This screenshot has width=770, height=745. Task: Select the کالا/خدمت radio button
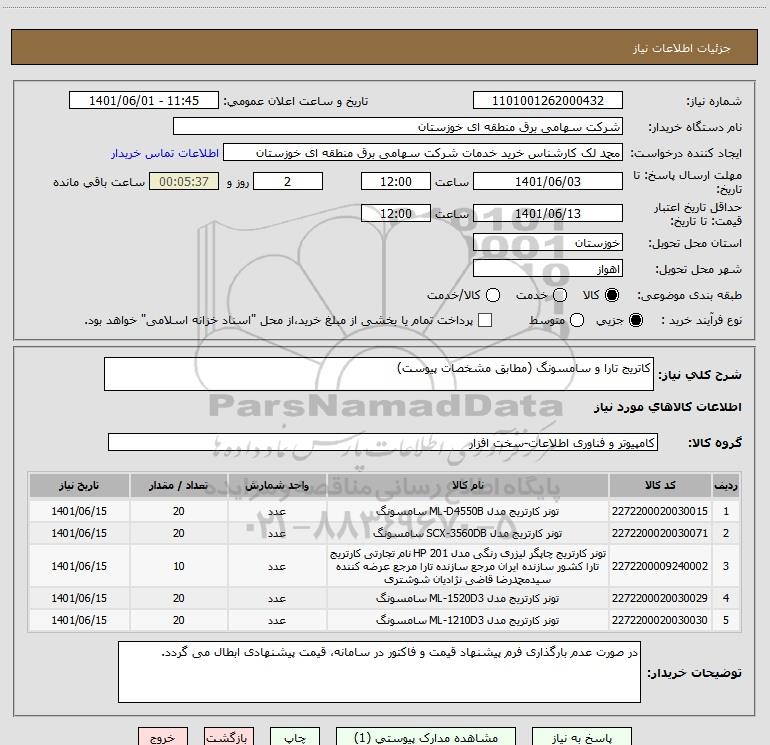point(493,295)
